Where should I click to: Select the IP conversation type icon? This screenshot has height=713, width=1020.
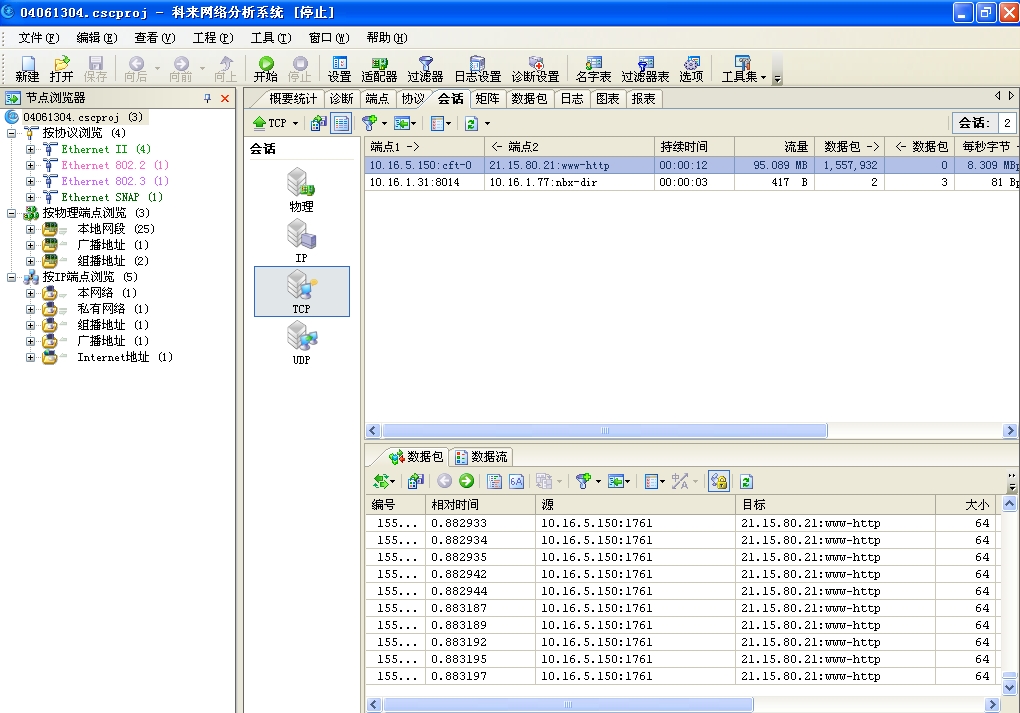point(301,240)
